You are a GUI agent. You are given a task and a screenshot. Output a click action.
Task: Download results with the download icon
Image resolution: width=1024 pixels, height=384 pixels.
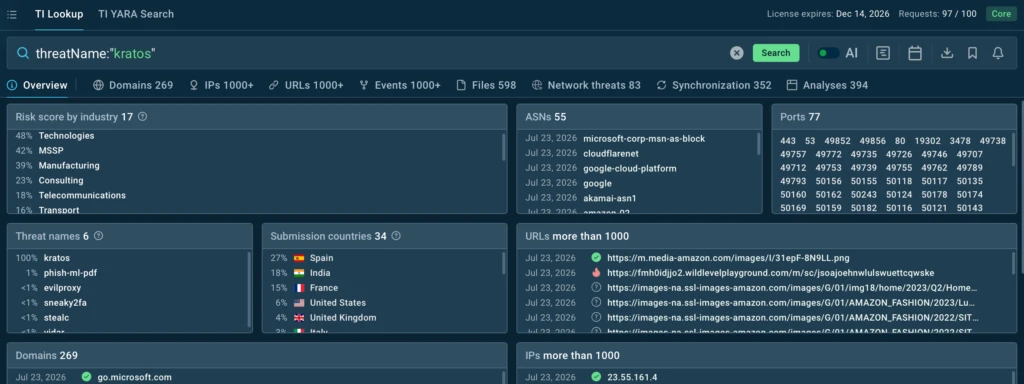pyautogui.click(x=947, y=54)
